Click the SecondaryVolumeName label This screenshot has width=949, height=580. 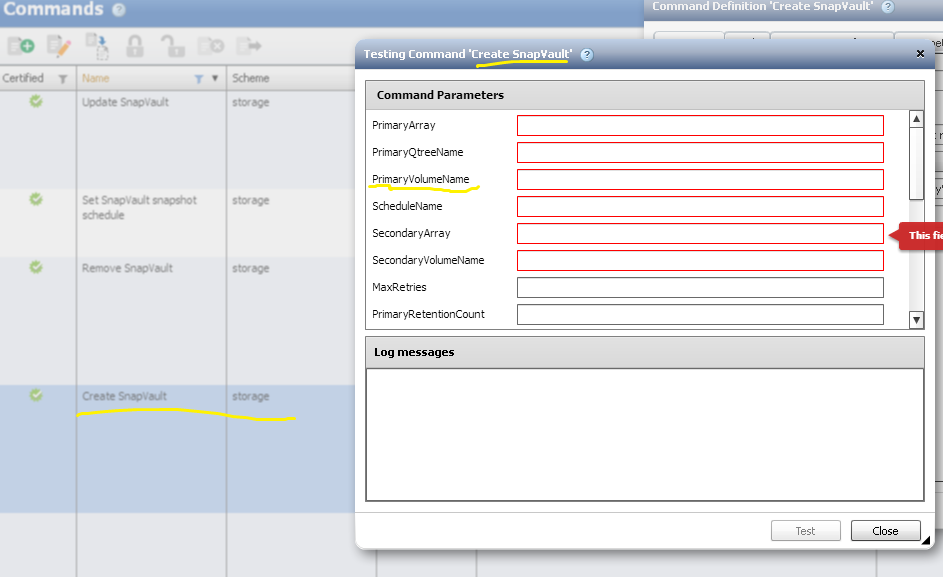[x=428, y=260]
